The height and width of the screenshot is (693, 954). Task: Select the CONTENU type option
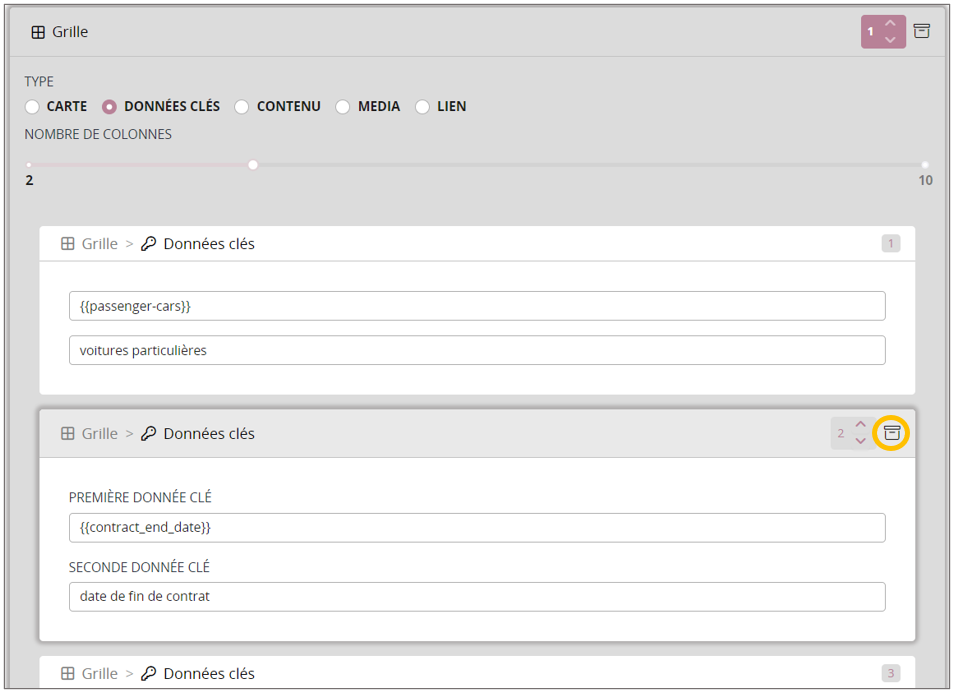[x=242, y=107]
